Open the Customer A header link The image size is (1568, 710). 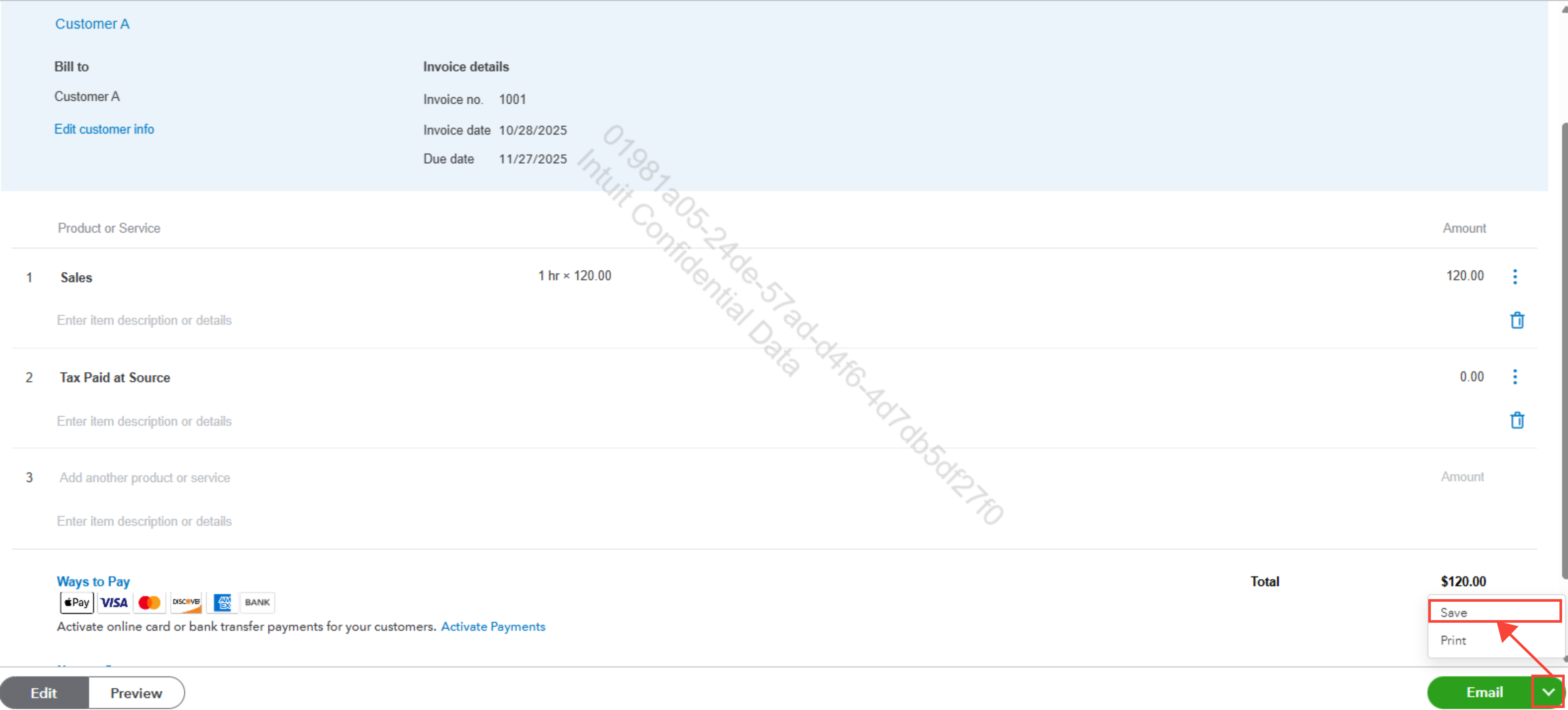[92, 24]
